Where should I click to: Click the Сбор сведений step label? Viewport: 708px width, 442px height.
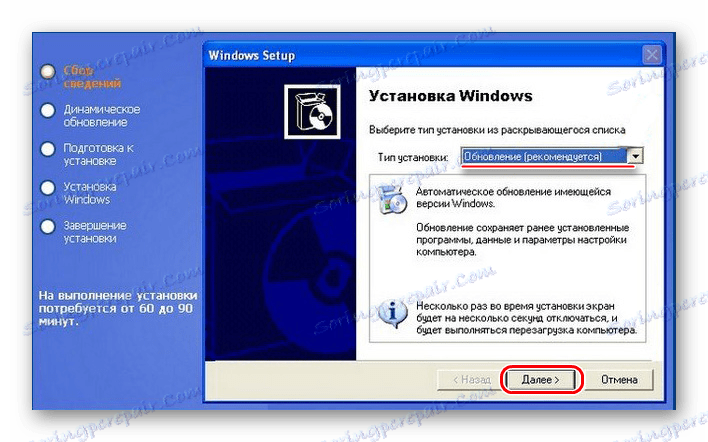point(92,77)
